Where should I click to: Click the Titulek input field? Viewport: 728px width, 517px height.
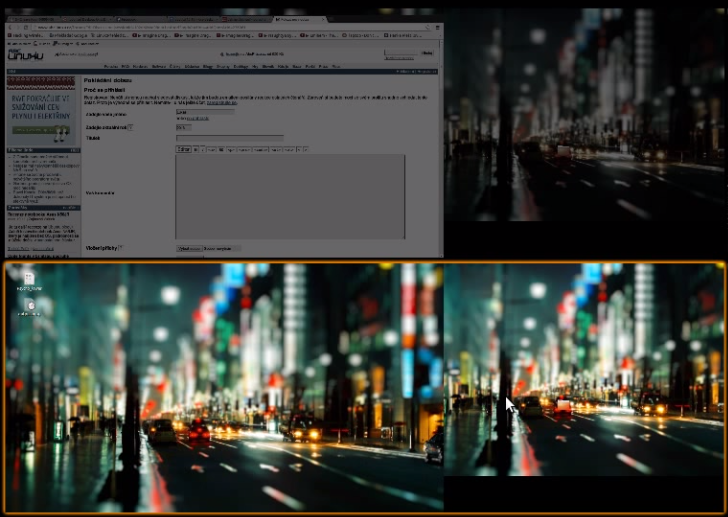point(229,138)
